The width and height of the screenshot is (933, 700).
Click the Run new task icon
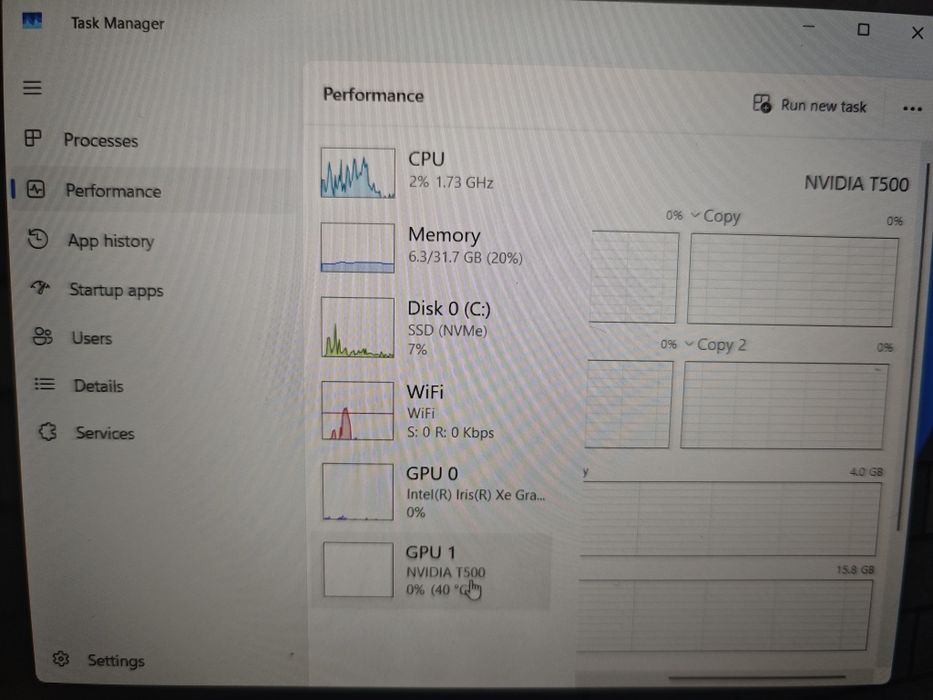762,104
